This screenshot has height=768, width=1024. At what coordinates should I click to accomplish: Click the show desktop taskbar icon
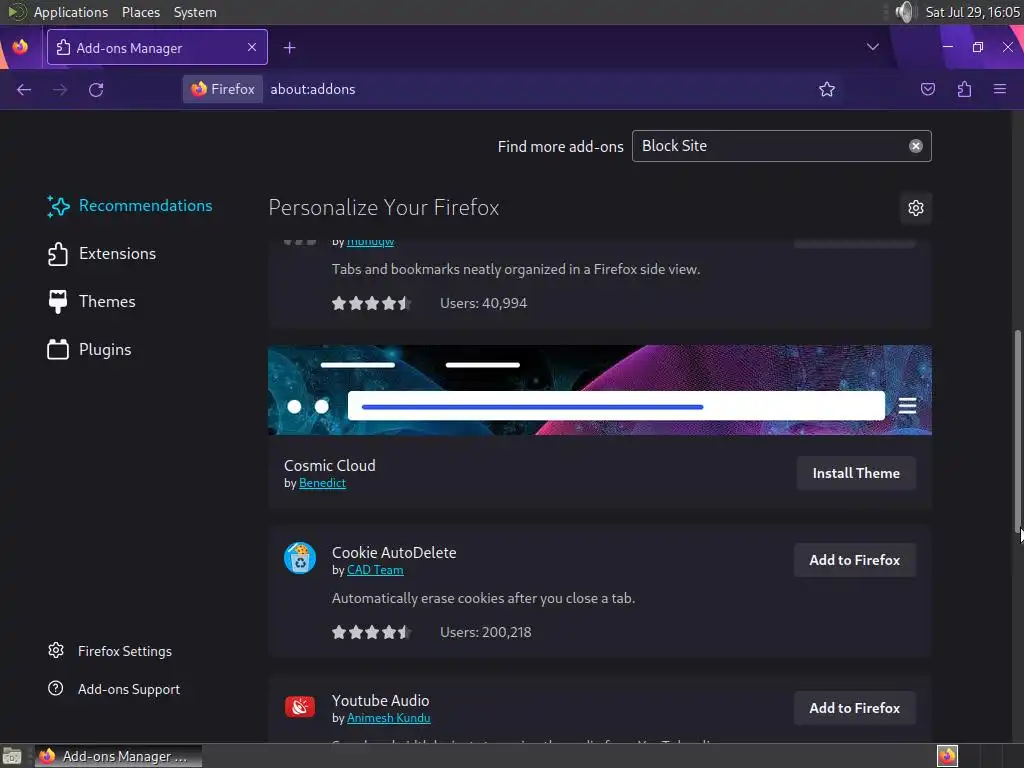[12, 756]
